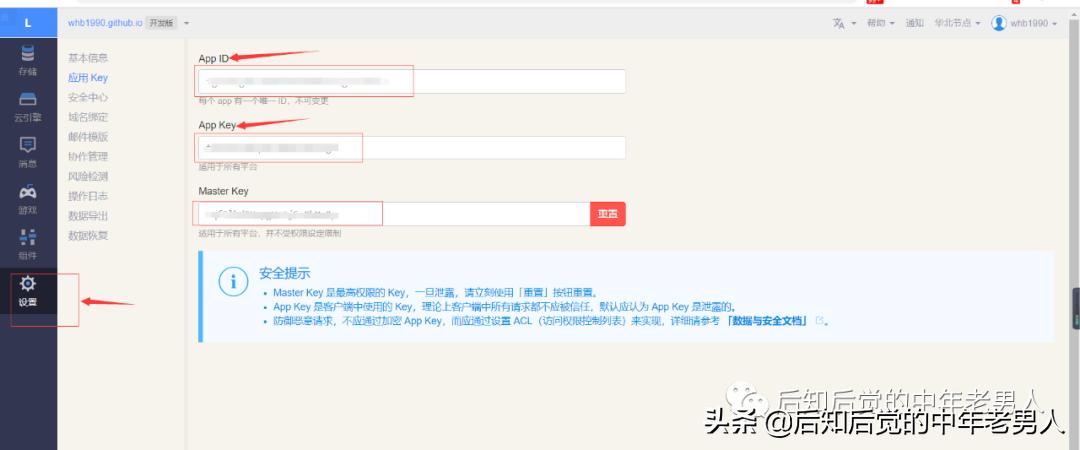Open 协作管理 menu item
Screen dimensions: 1080x450
(88, 156)
